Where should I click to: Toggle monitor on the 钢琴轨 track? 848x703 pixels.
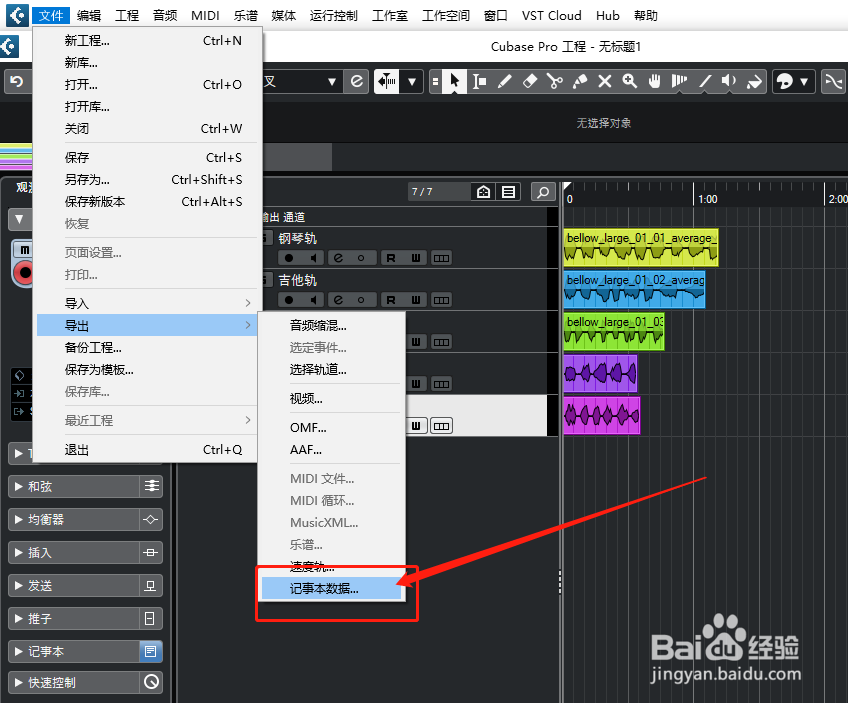tap(313, 258)
